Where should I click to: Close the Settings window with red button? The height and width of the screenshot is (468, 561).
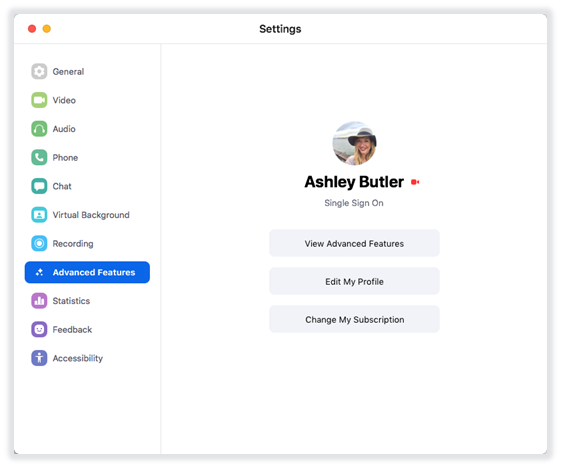[x=32, y=29]
